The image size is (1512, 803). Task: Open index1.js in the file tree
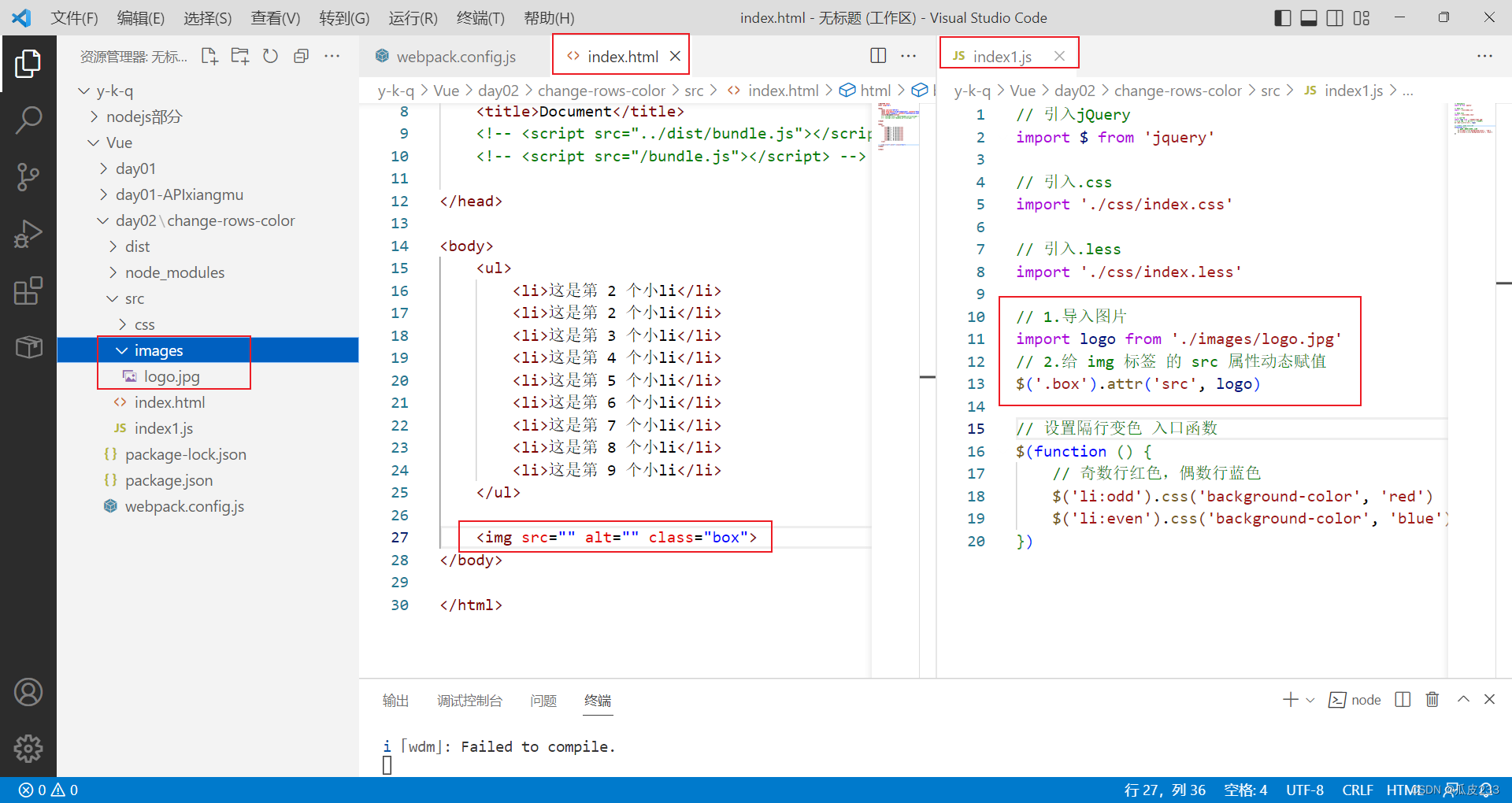163,429
